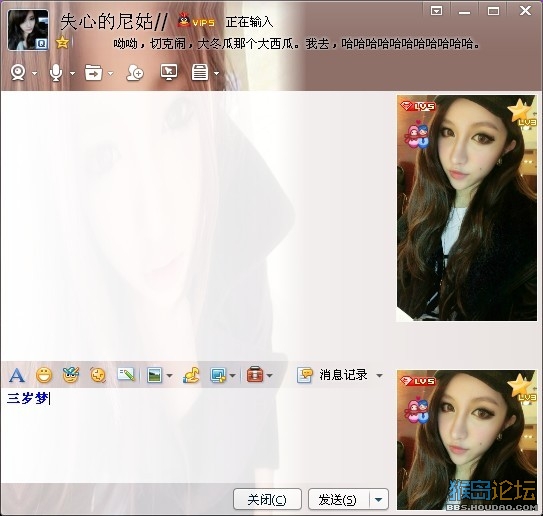This screenshot has height=516, width=543.
Task: Click the contact name 失心的尼姑//
Action: point(114,22)
